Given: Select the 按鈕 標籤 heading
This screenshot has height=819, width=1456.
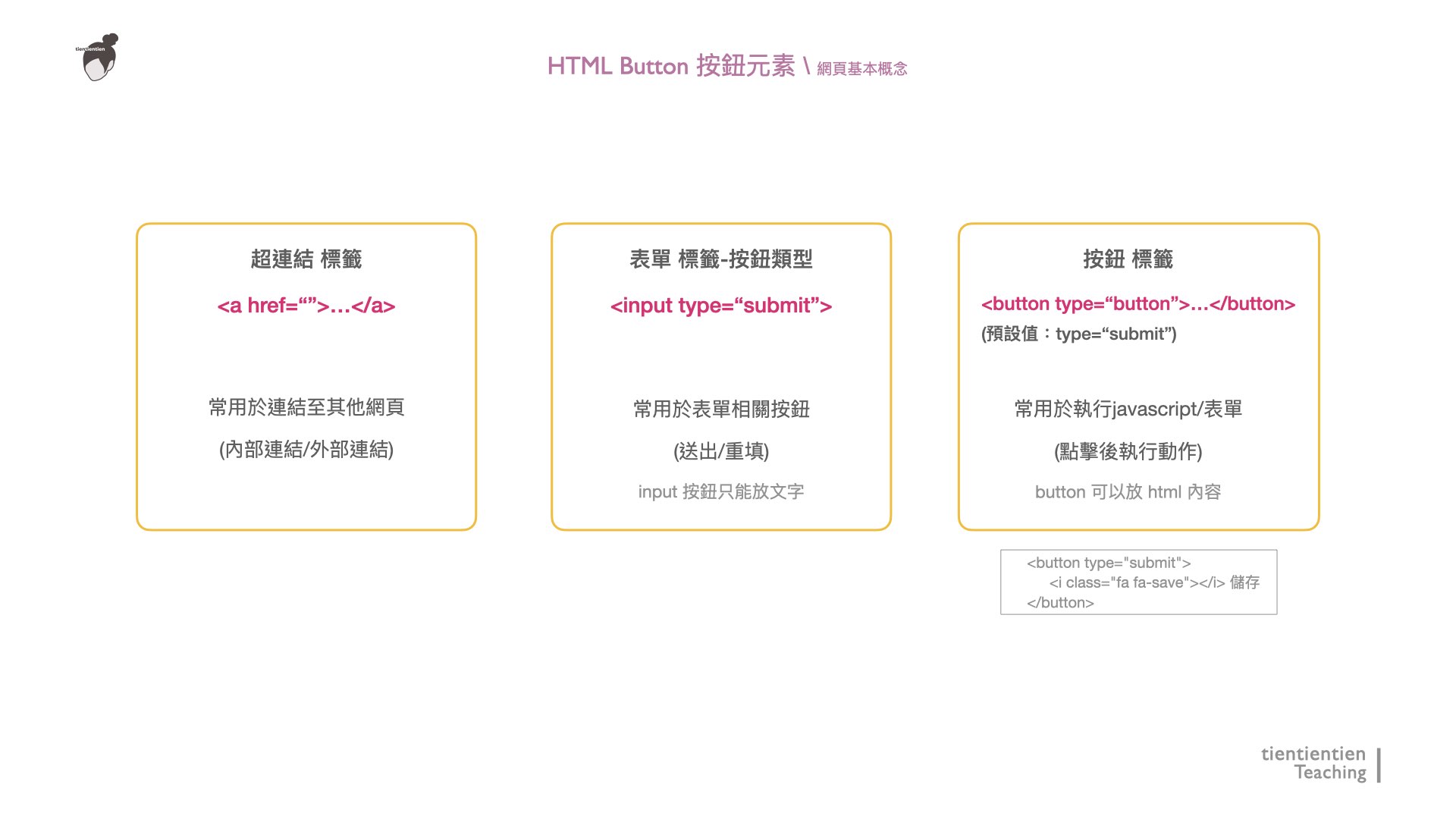Looking at the screenshot, I should click(x=1128, y=259).
